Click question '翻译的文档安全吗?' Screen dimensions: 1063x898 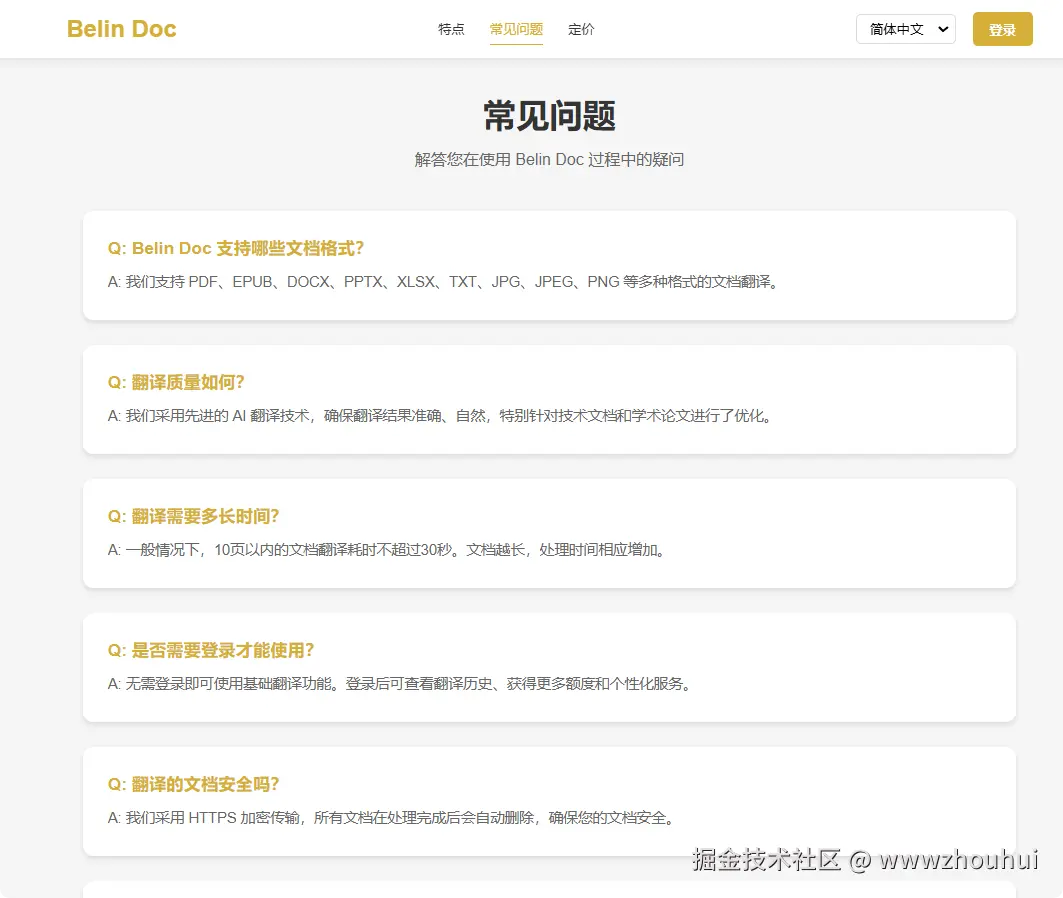coord(193,785)
